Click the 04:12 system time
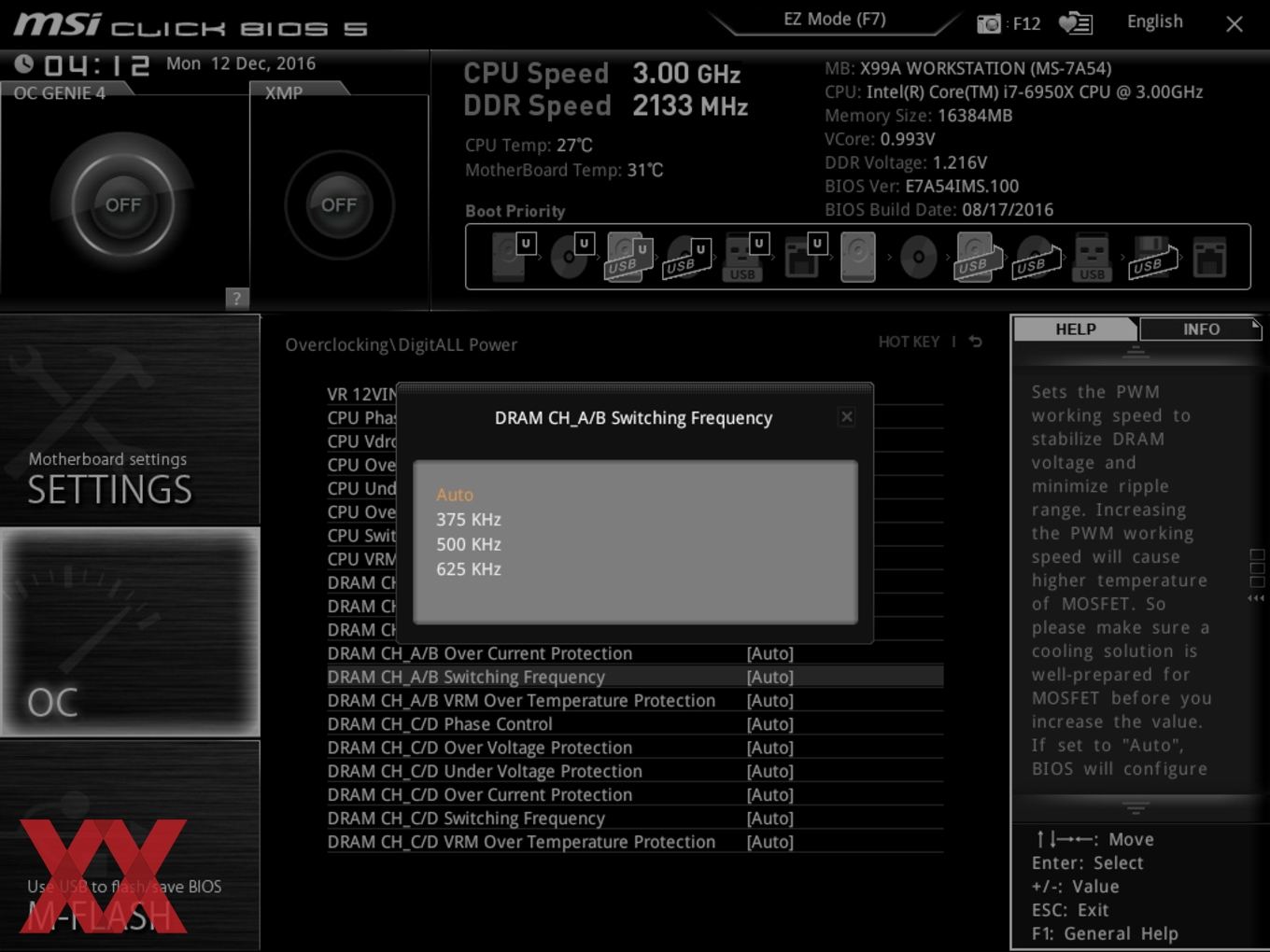1270x952 pixels. pyautogui.click(x=97, y=65)
